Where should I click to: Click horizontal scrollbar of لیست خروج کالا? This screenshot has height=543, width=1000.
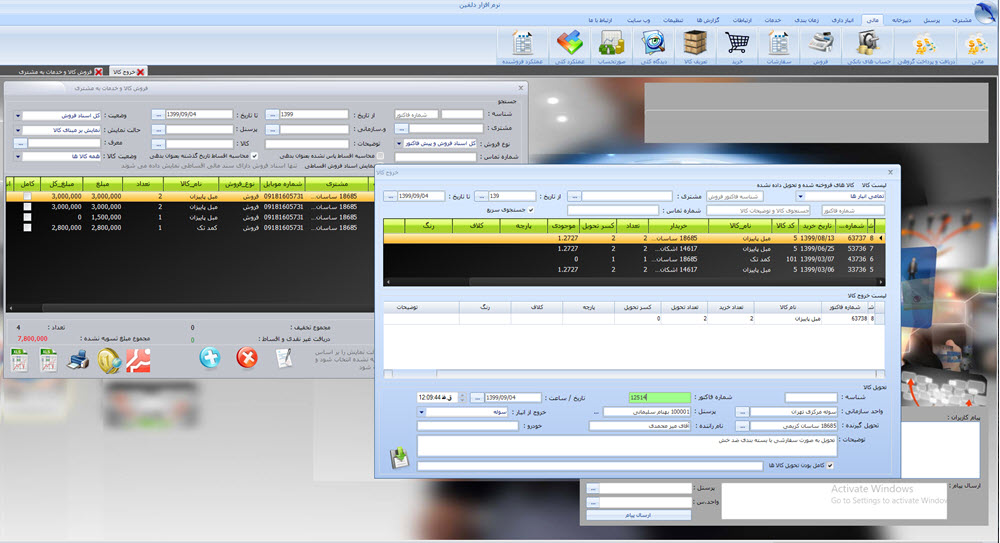tap(634, 374)
